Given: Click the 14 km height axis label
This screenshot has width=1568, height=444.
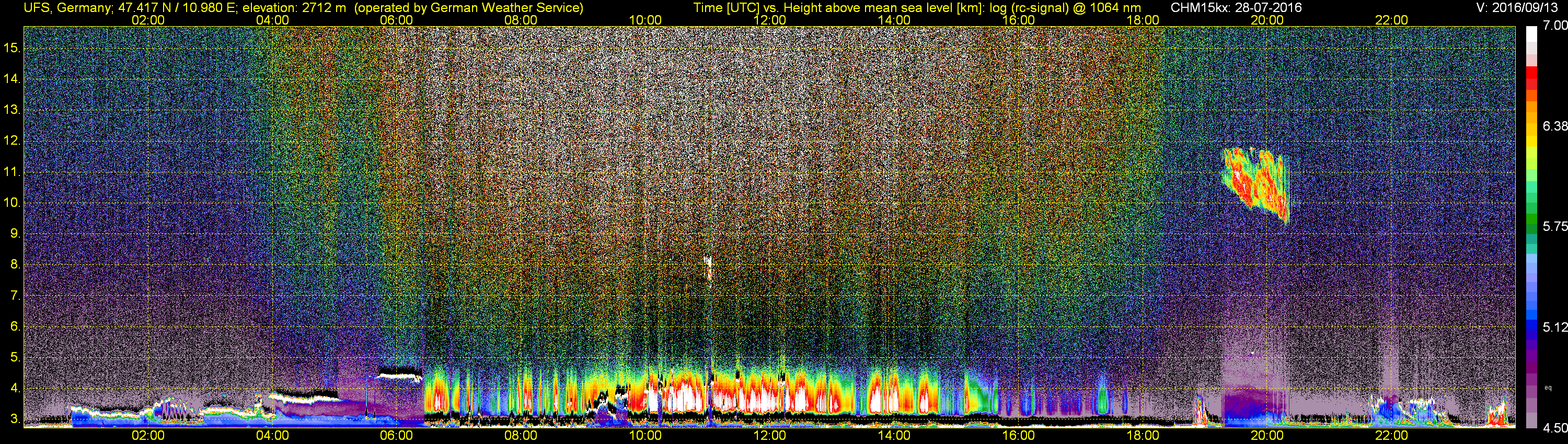Looking at the screenshot, I should 11,79.
